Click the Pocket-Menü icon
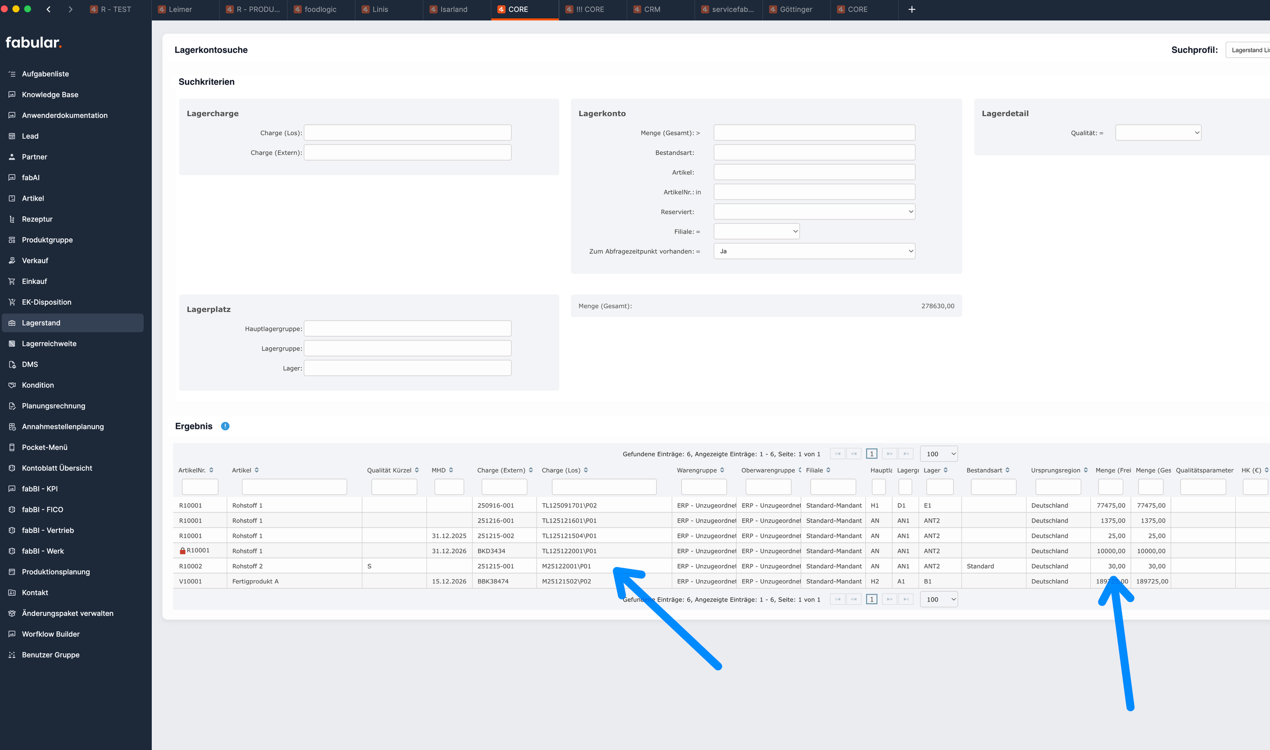Viewport: 1270px width, 750px height. click(x=12, y=447)
